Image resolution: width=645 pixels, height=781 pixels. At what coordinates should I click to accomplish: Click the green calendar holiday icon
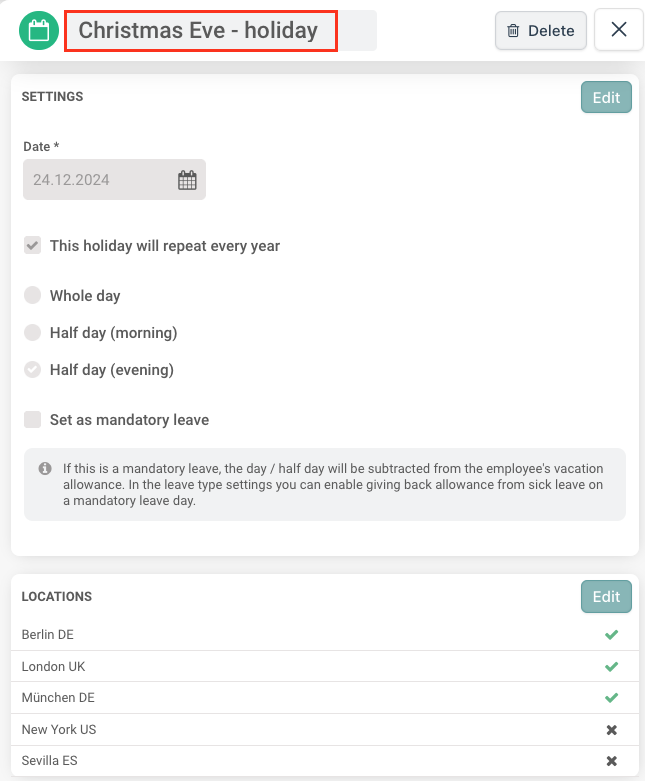[38, 31]
